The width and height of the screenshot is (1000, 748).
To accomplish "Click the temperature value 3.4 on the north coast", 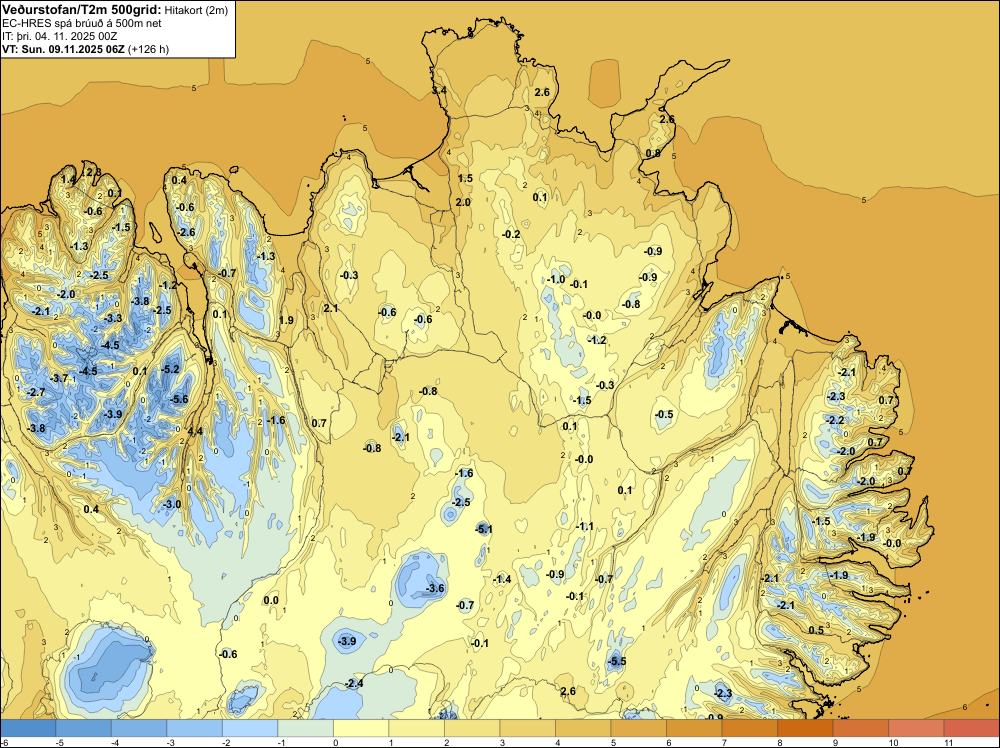I will click(439, 91).
